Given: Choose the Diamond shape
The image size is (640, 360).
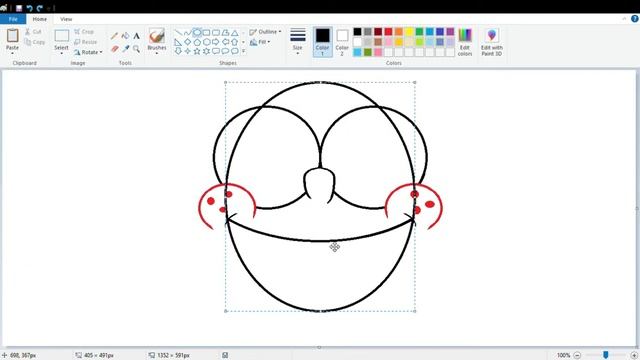Looking at the screenshot, I should (187, 42).
